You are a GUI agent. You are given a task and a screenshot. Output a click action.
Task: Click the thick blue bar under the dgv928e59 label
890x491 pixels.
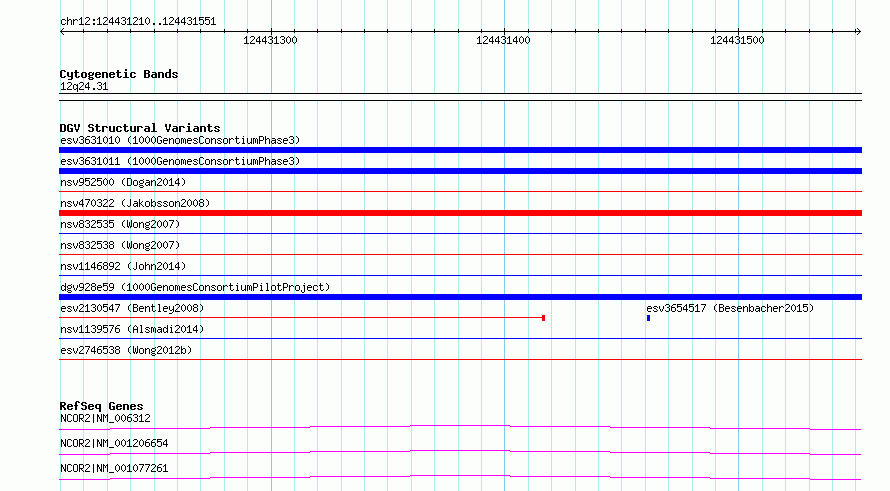(460, 297)
